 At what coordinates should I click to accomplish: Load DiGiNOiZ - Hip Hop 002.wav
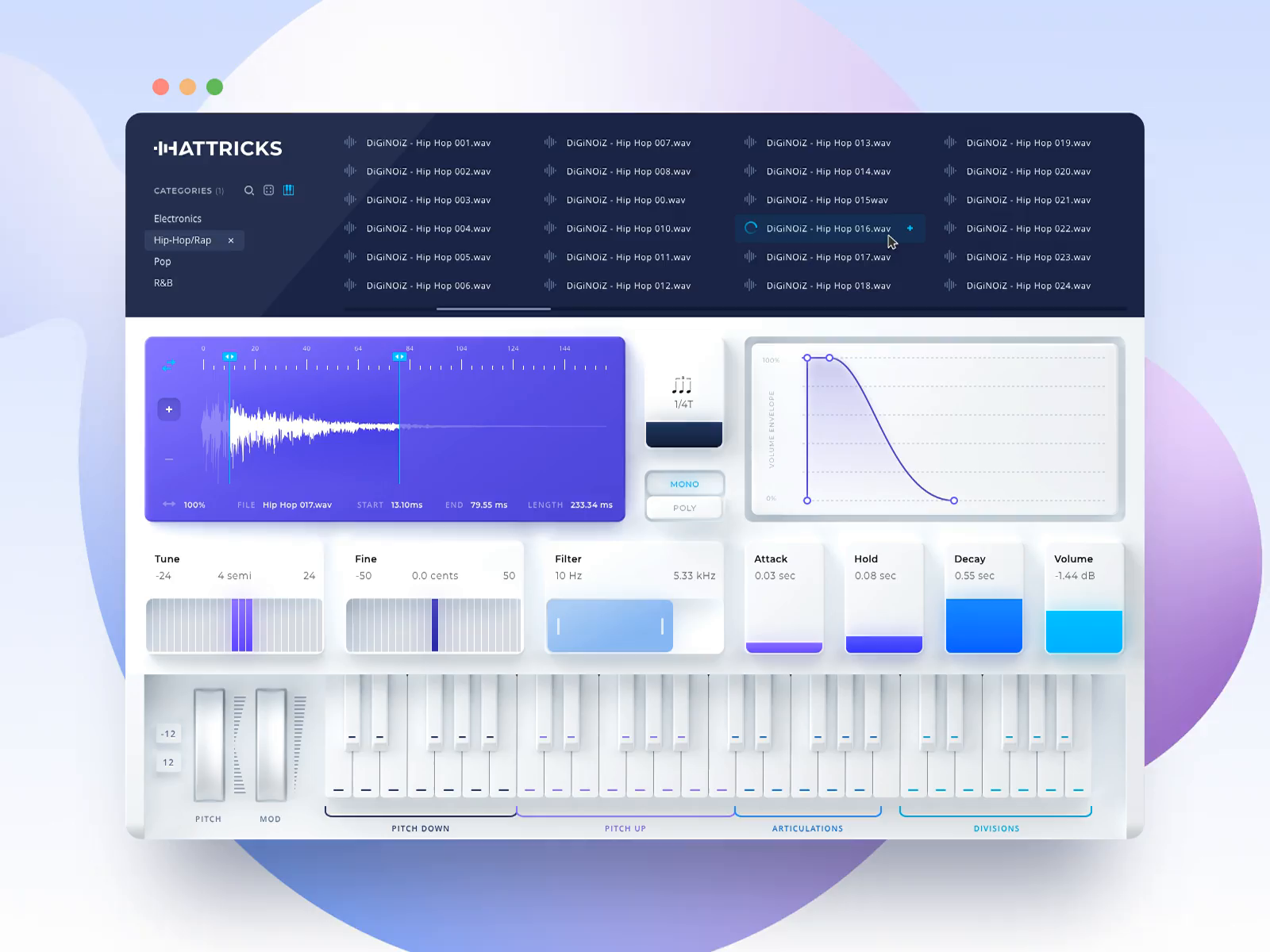click(x=429, y=171)
